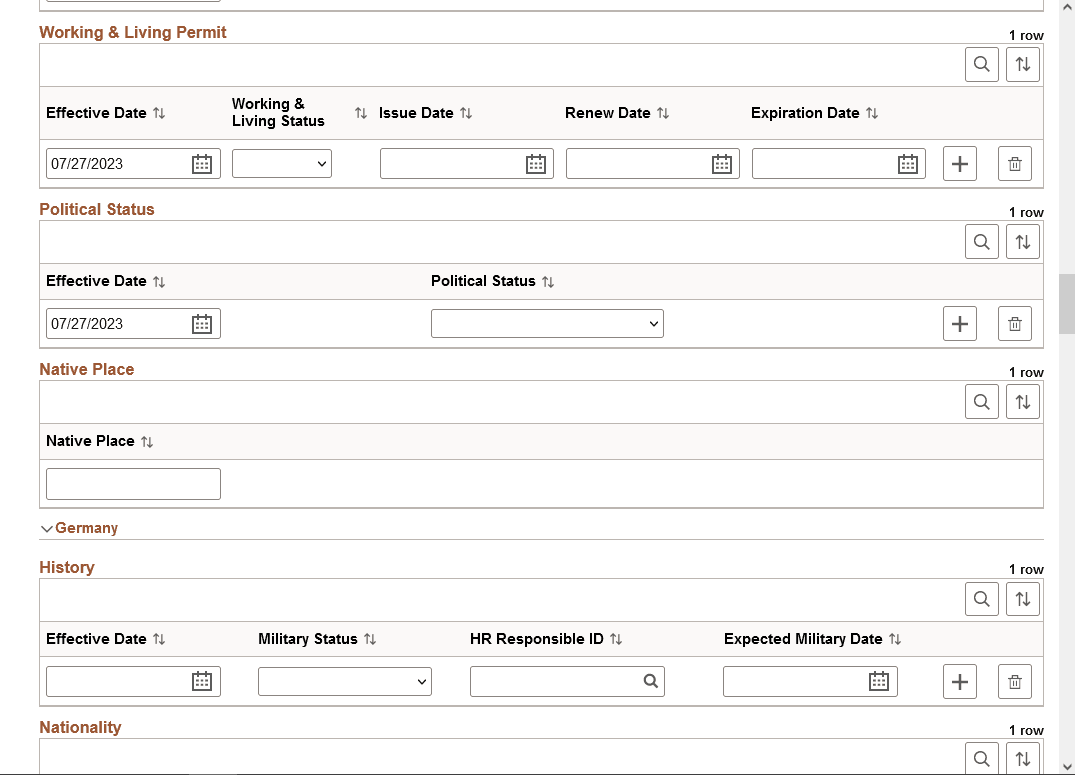
Task: Search the Nationality grid
Action: (x=981, y=758)
